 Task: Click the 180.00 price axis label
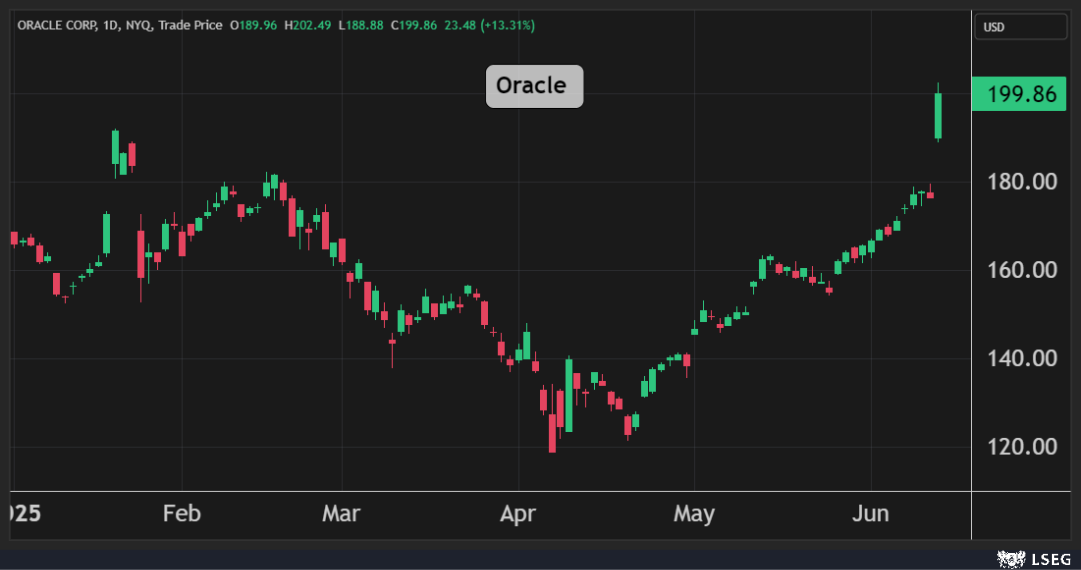[x=1022, y=182]
